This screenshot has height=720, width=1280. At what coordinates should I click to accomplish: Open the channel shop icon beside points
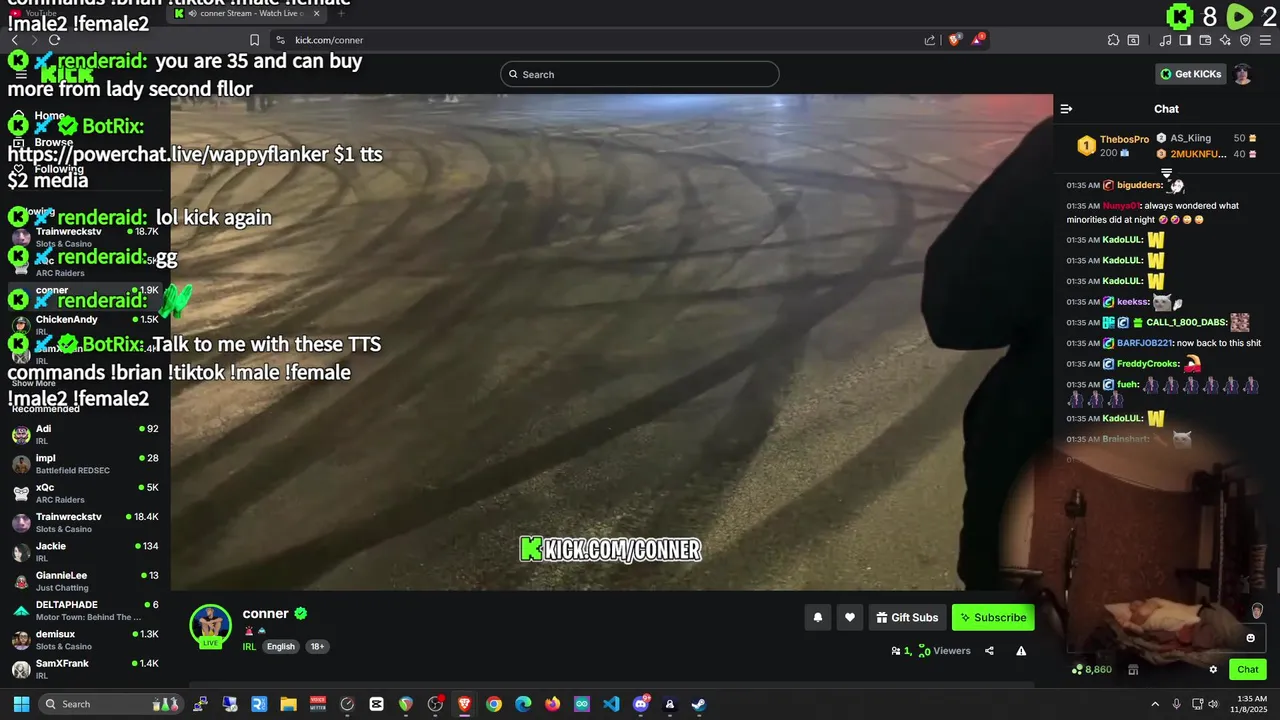pyautogui.click(x=1133, y=670)
